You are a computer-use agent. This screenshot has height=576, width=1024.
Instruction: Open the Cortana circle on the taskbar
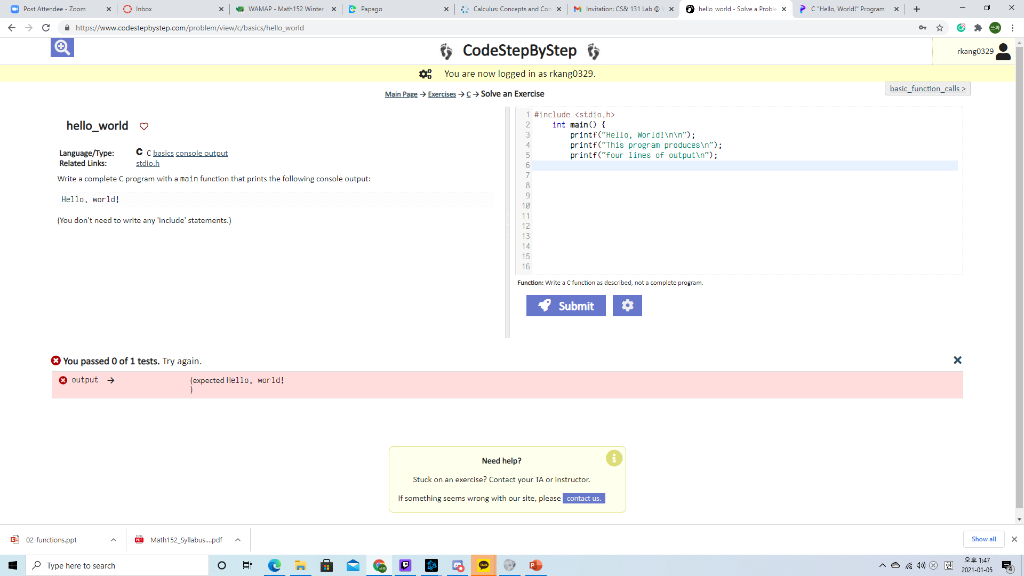tap(221, 566)
